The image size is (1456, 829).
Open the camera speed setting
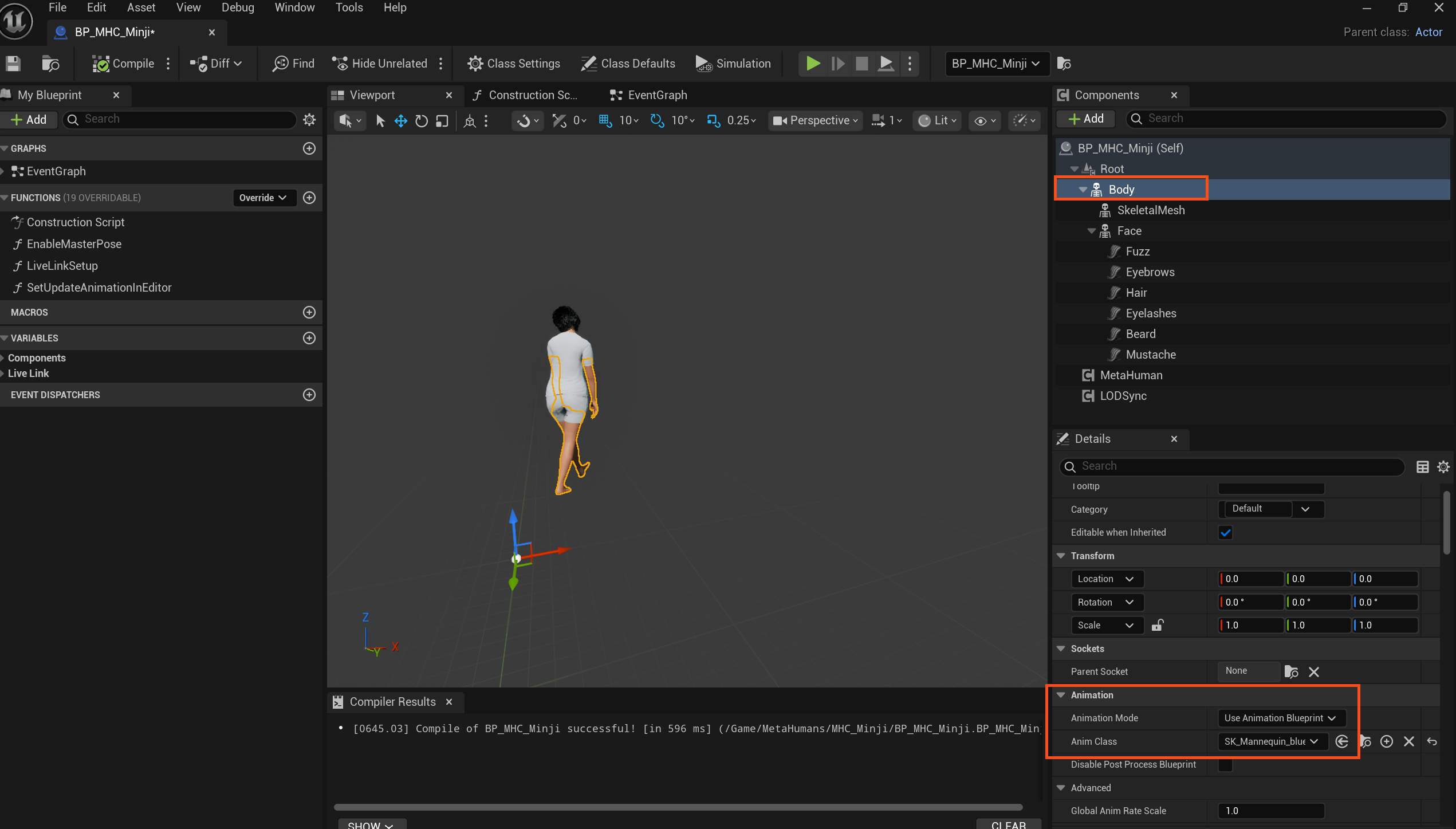pyautogui.click(x=887, y=120)
